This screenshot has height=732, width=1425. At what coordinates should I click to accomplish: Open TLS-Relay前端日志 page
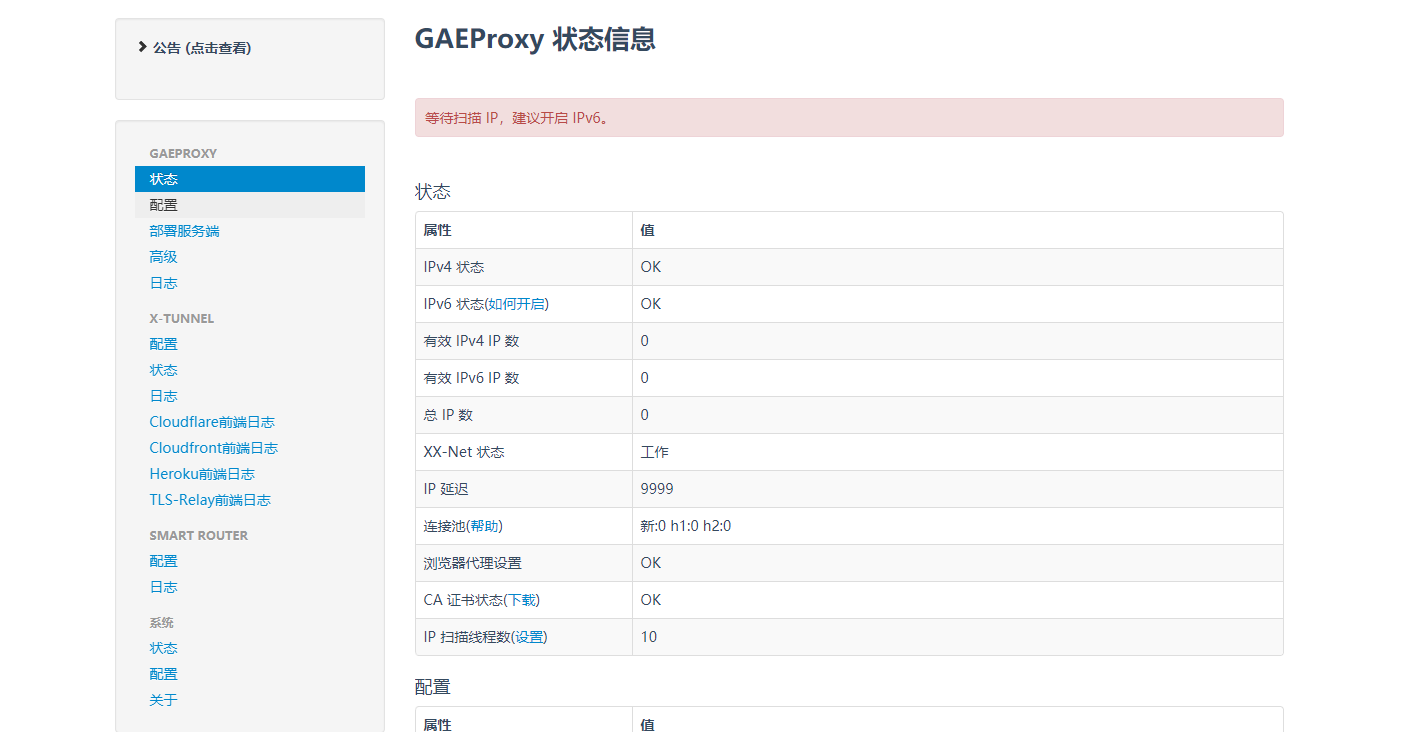coord(210,499)
